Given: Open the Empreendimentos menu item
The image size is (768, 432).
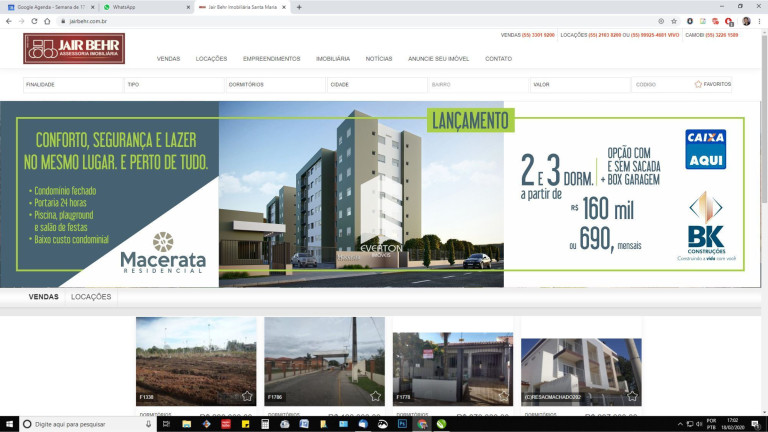Looking at the screenshot, I should pos(271,59).
